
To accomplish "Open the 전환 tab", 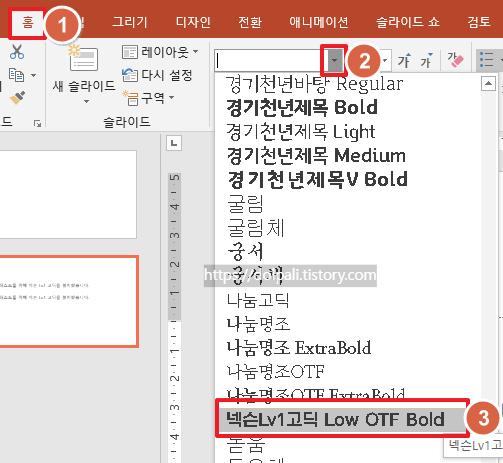I will point(250,22).
